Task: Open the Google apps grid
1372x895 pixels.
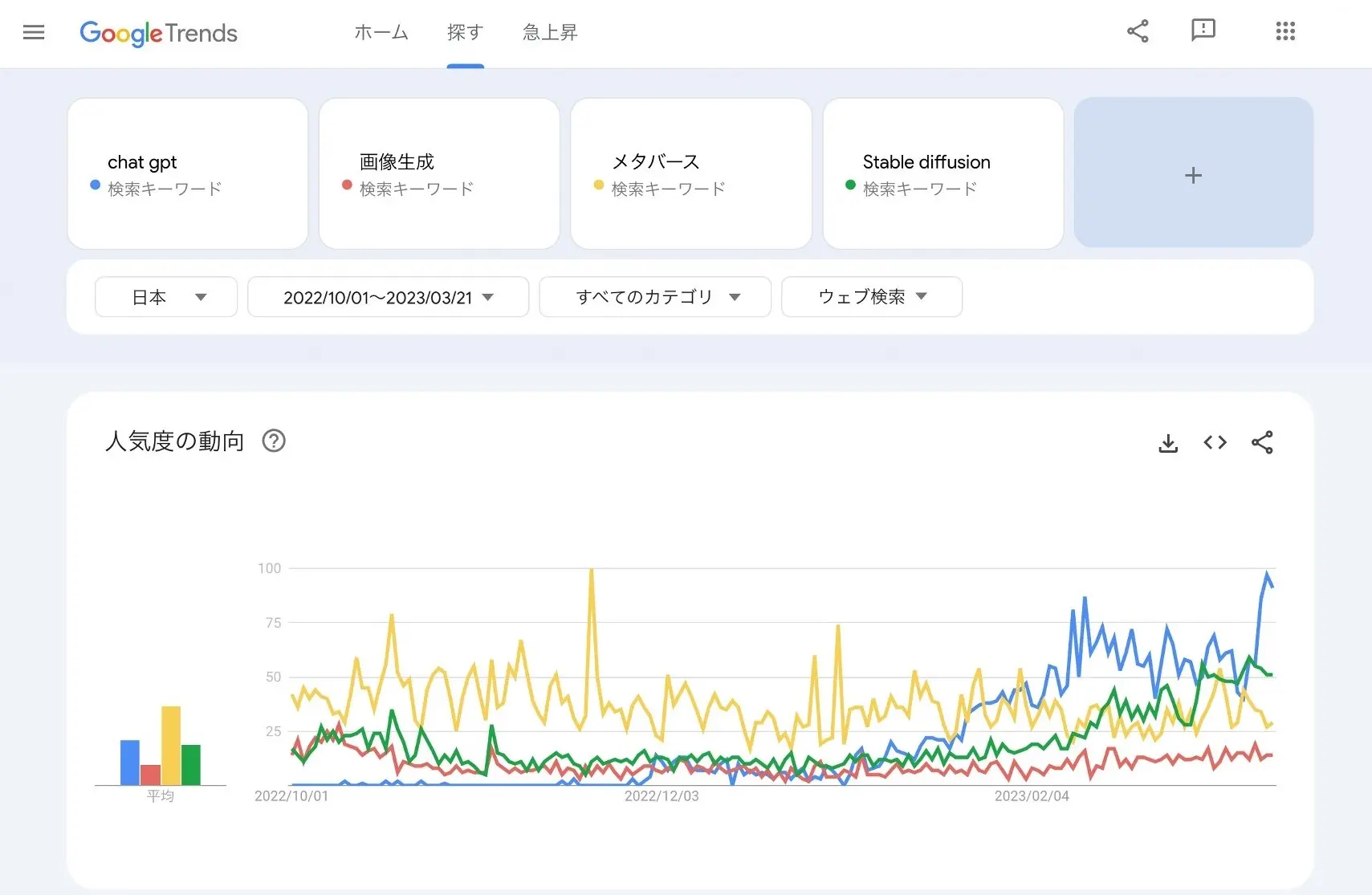Action: (x=1285, y=31)
